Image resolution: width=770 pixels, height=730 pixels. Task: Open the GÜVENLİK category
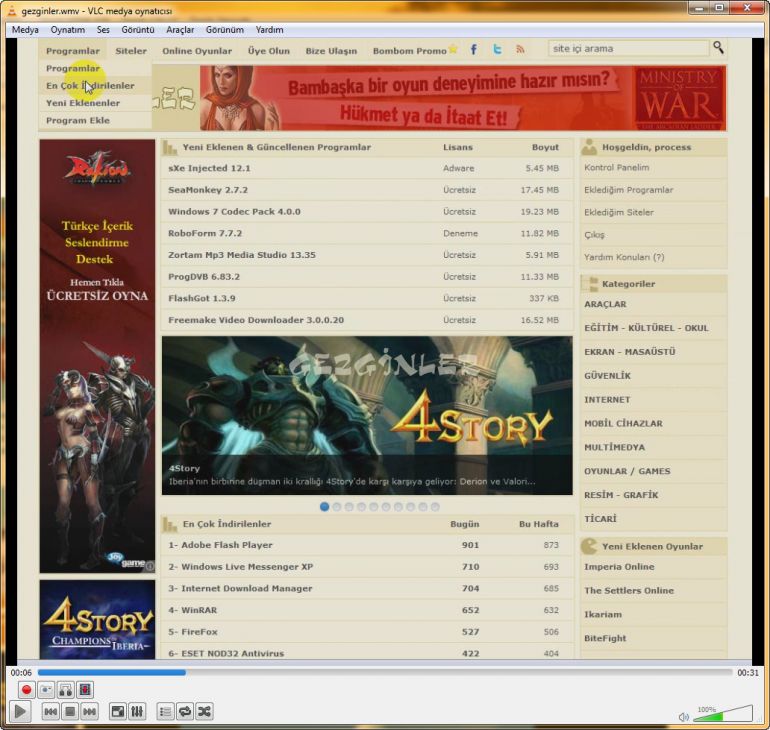(607, 376)
